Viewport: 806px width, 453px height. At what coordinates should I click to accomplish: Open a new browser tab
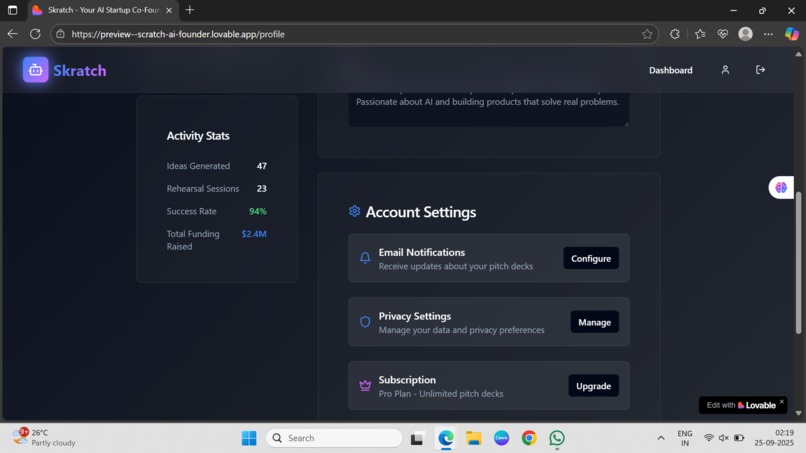point(190,10)
